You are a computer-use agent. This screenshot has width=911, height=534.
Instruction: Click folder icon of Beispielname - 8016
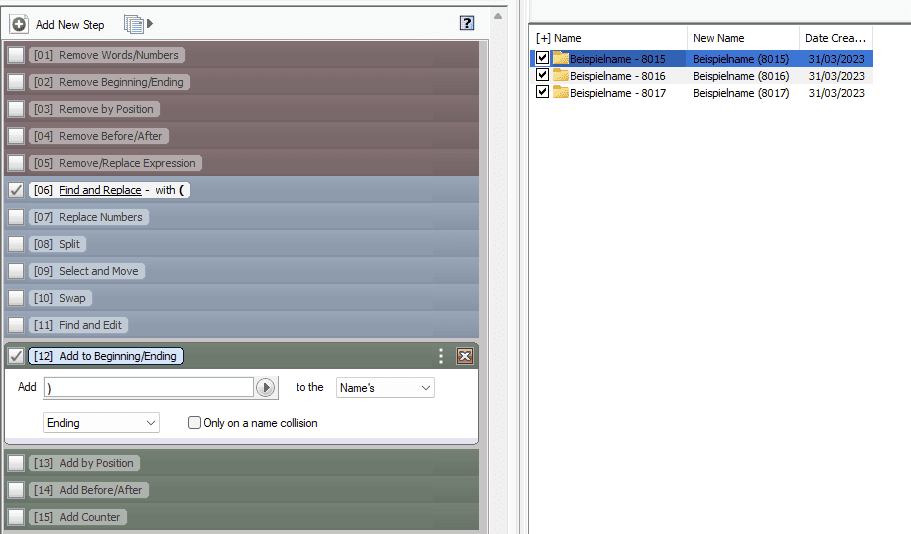click(561, 76)
